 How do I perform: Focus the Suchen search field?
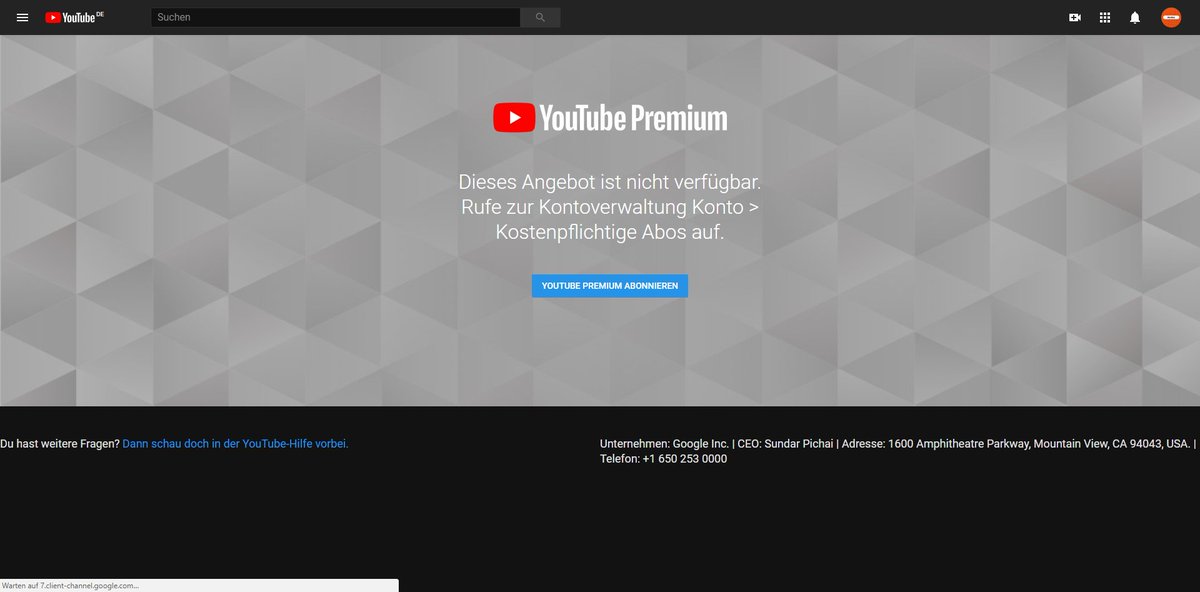coord(335,17)
